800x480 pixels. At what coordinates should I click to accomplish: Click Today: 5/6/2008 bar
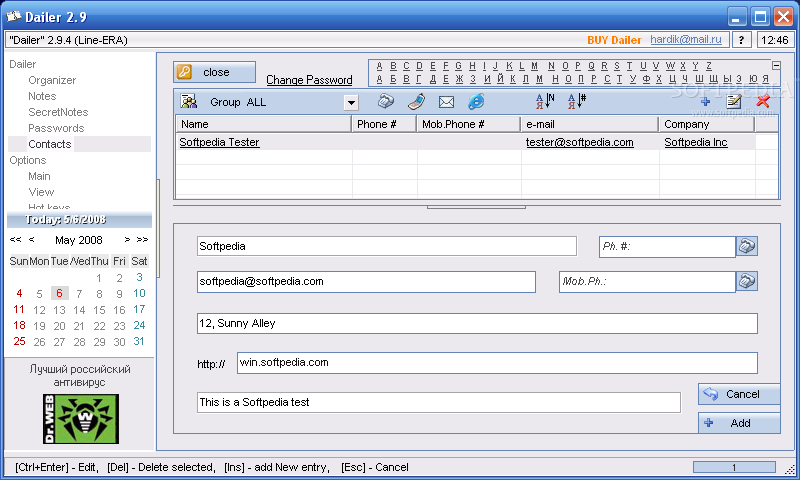pyautogui.click(x=80, y=220)
